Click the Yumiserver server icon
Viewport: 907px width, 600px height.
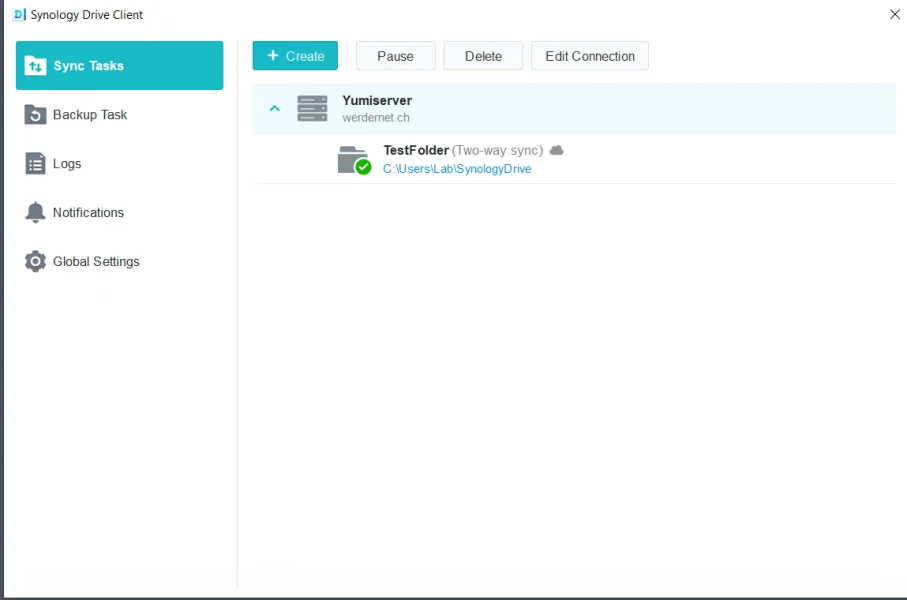click(x=312, y=108)
